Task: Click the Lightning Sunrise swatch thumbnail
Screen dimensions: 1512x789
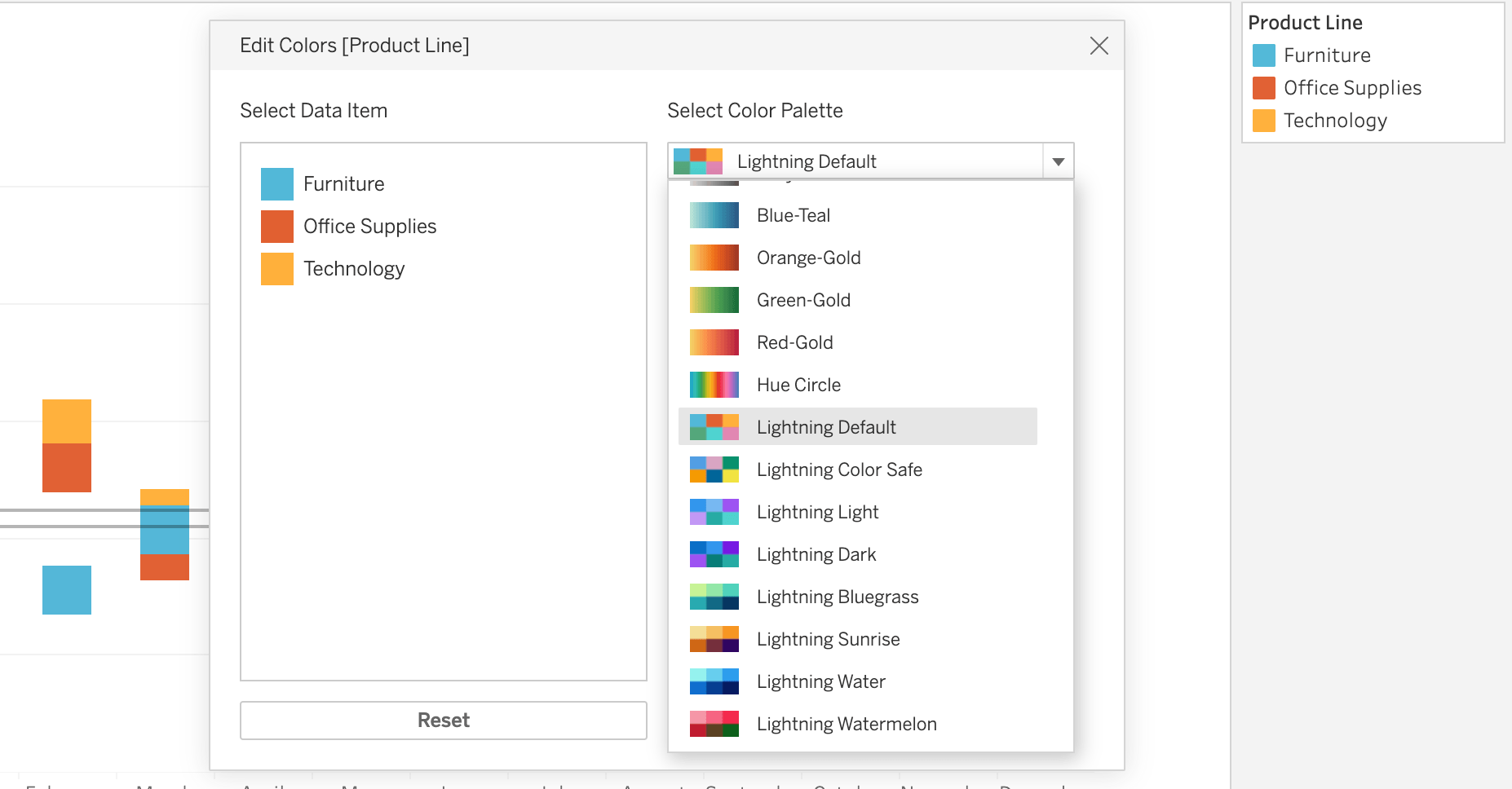Action: pyautogui.click(x=714, y=639)
